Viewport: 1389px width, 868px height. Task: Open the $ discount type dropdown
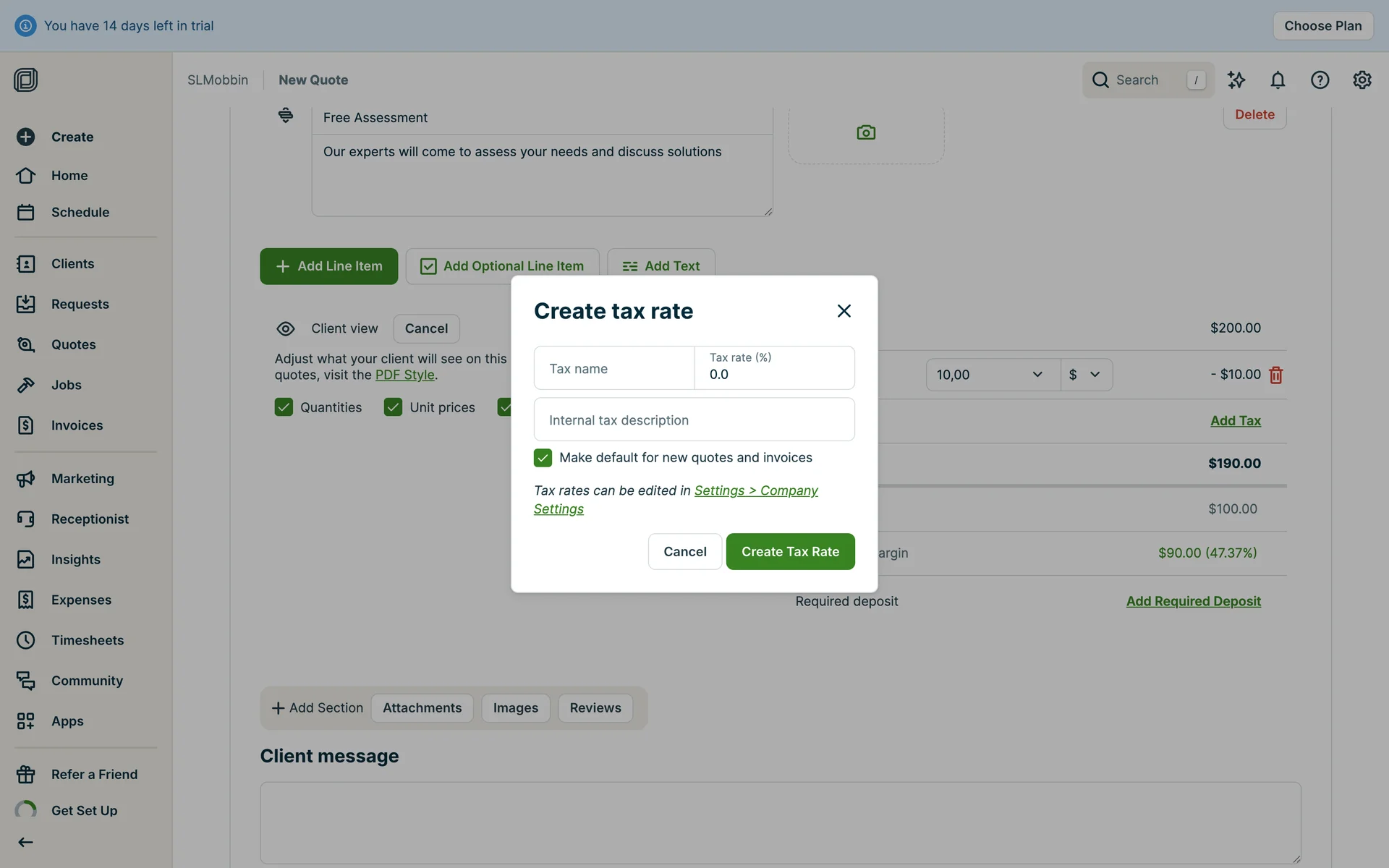click(1086, 375)
